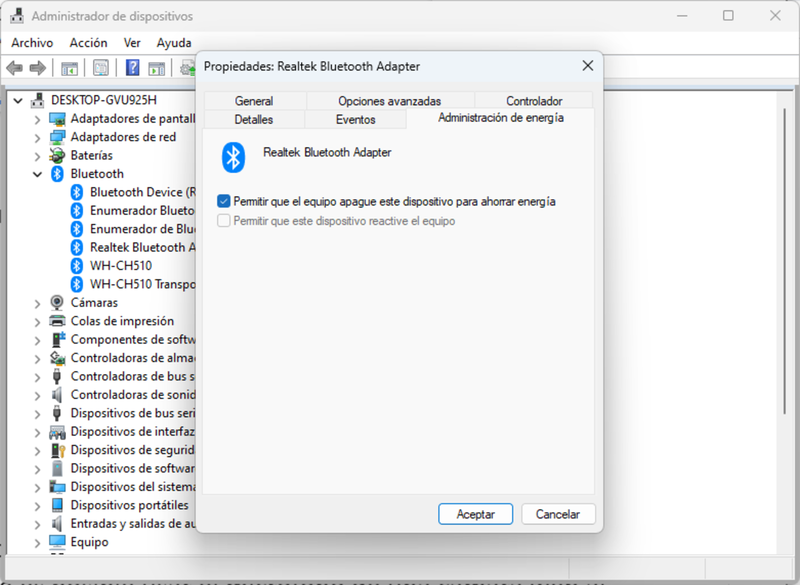
Task: Expand the Cámaras category
Action: (x=38, y=302)
